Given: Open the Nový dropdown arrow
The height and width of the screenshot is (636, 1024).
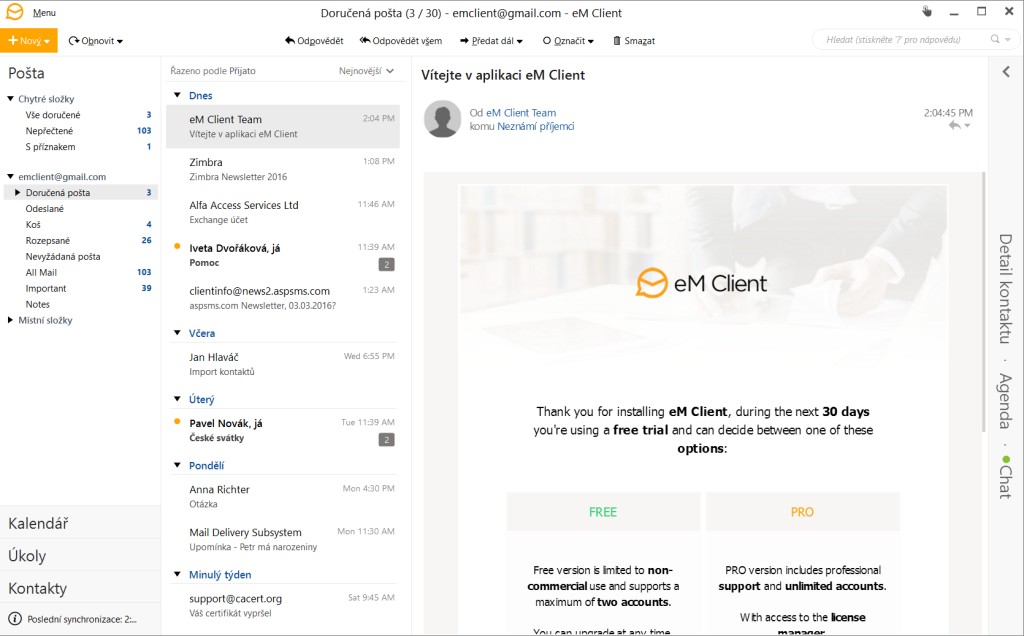Looking at the screenshot, I should pos(47,41).
